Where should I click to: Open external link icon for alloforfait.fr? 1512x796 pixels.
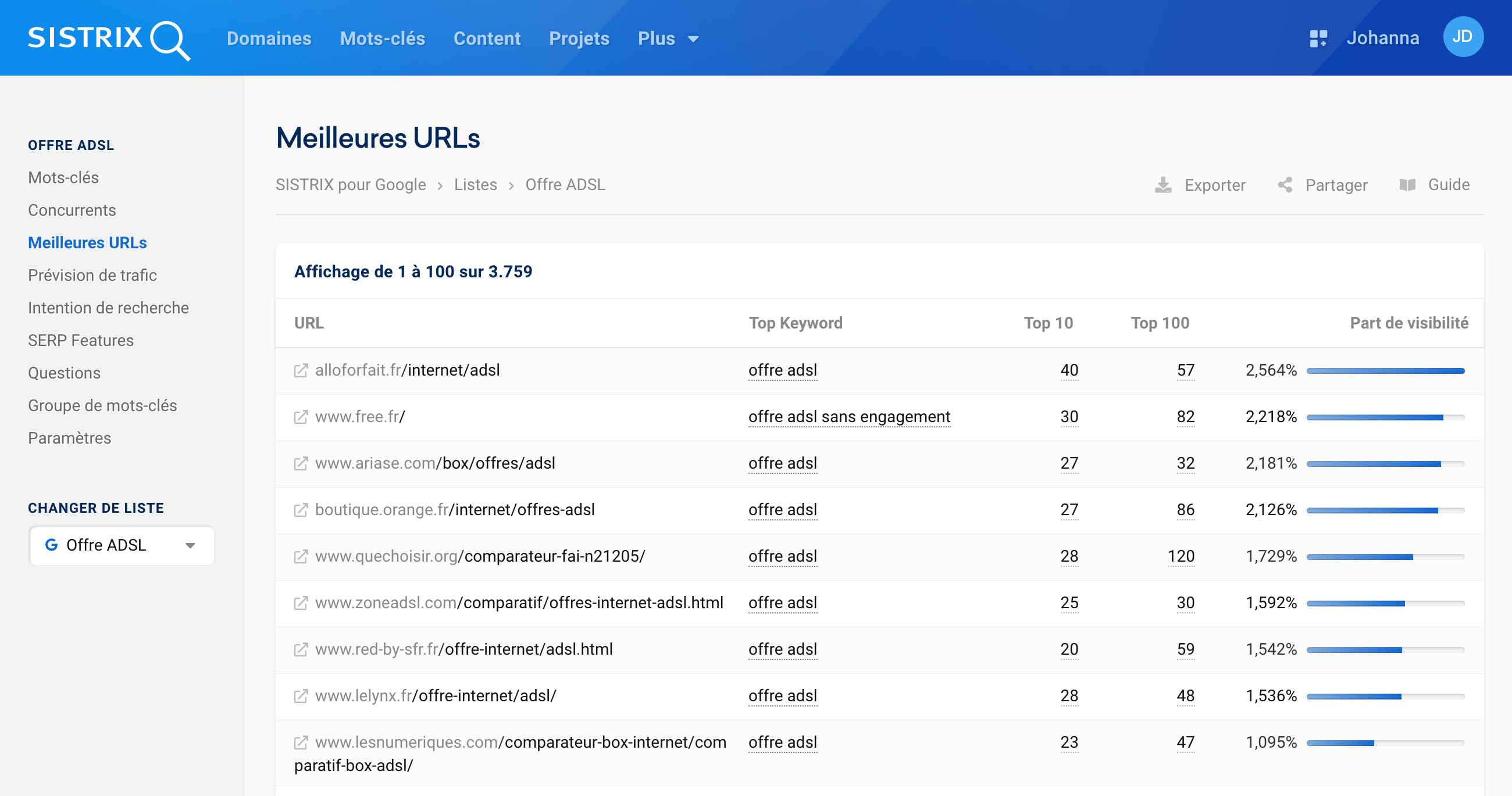tap(301, 370)
